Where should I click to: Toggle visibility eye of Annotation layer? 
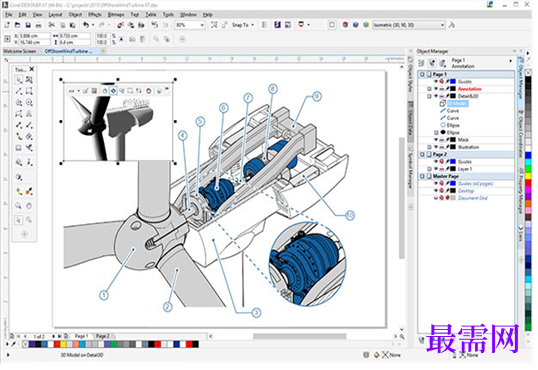[x=436, y=89]
